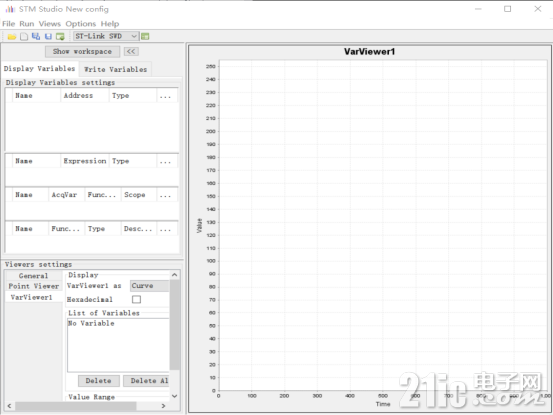This screenshot has height=415, width=553.
Task: Open the VarViewer1 as Curve dropdown
Action: click(150, 286)
